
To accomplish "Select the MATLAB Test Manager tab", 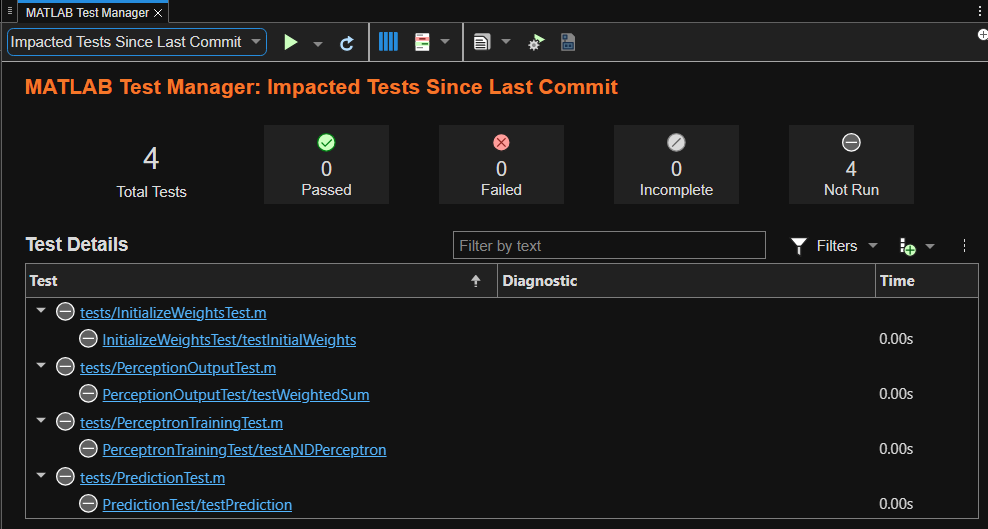I will coord(86,13).
